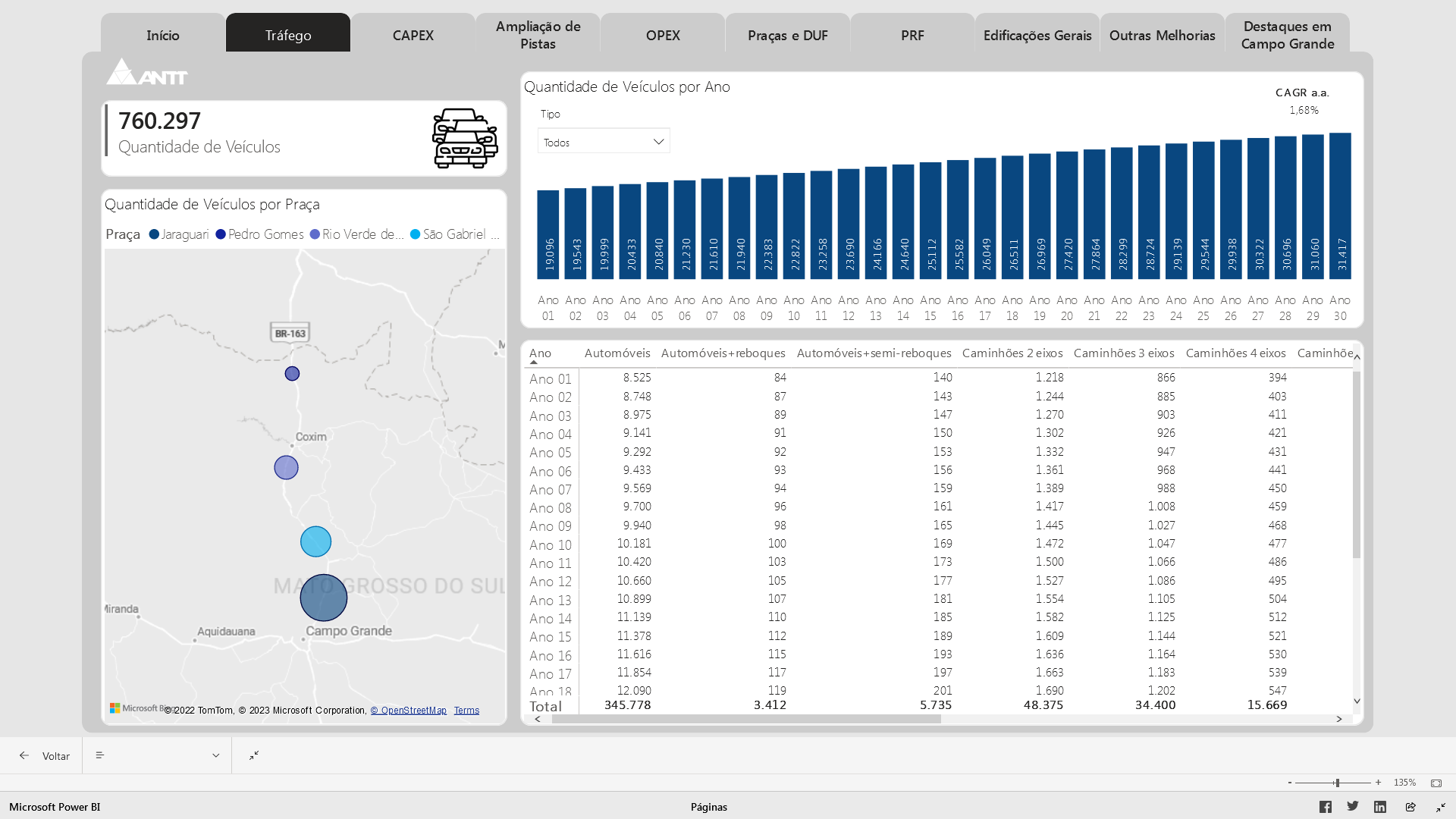Image resolution: width=1456 pixels, height=819 pixels.
Task: Toggle Pedro Gomes legend item
Action: 259,234
